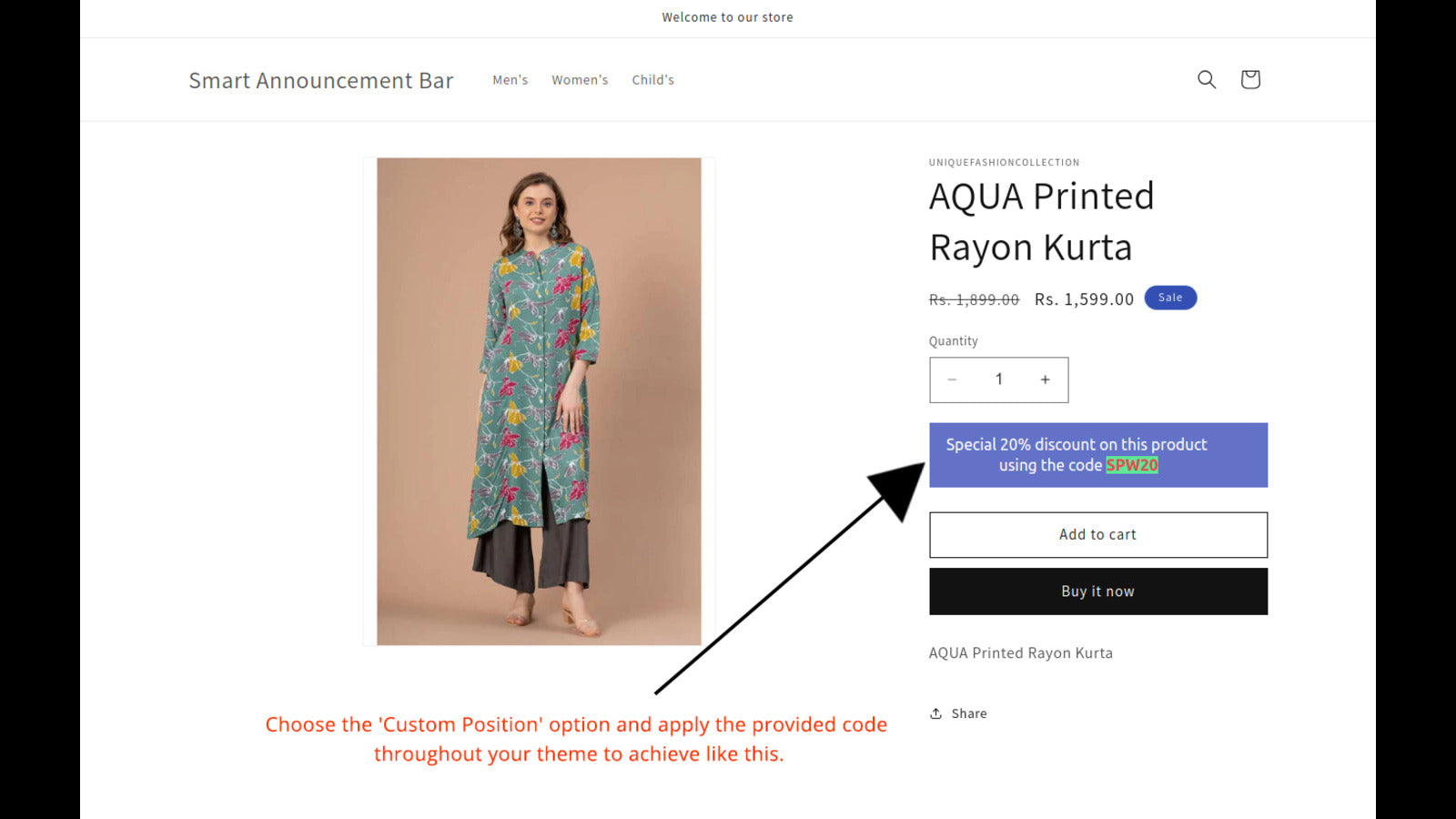The image size is (1456, 819).
Task: Click the Share link text
Action: click(969, 713)
